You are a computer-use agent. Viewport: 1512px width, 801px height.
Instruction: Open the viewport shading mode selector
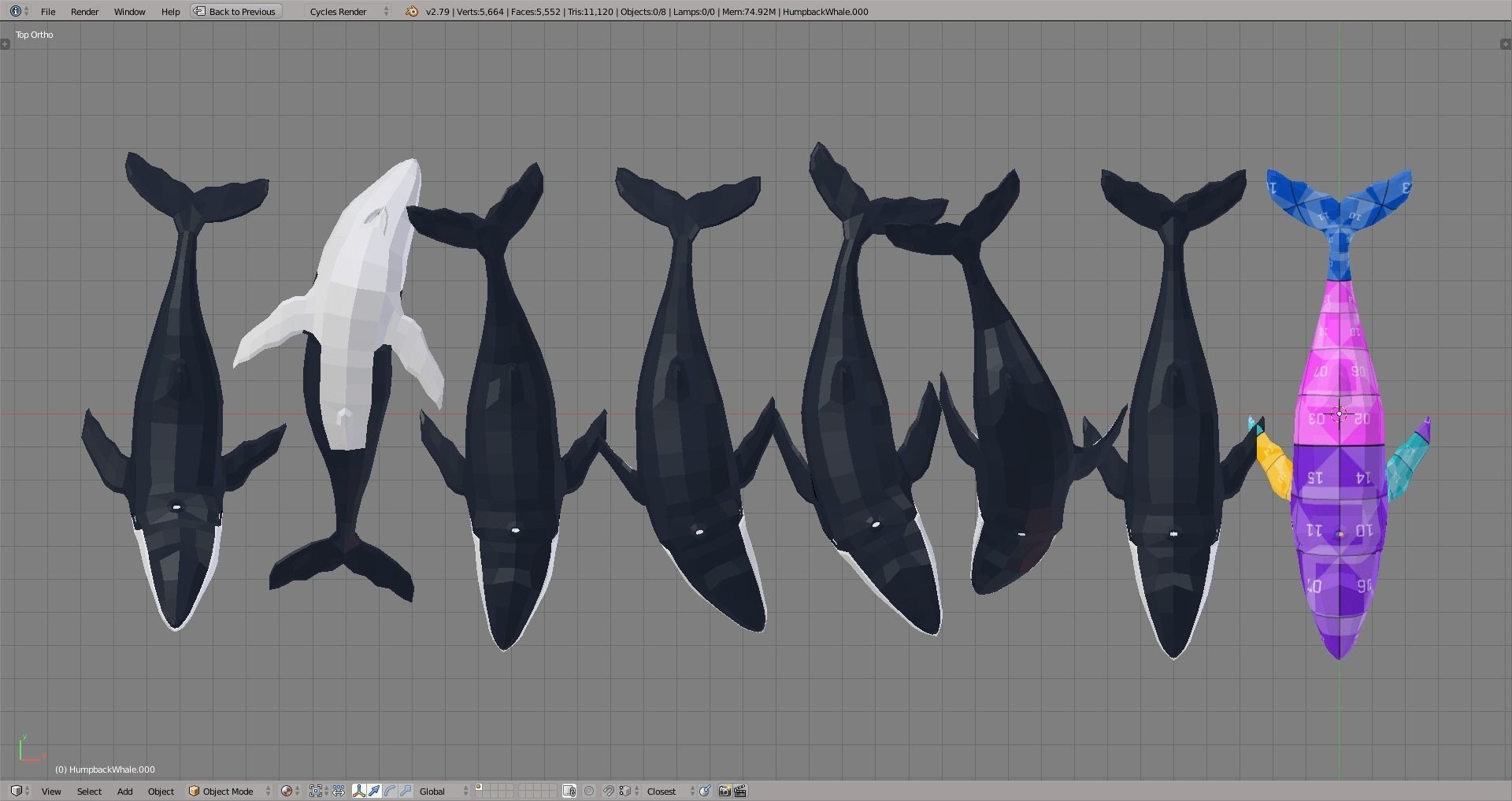(x=291, y=791)
